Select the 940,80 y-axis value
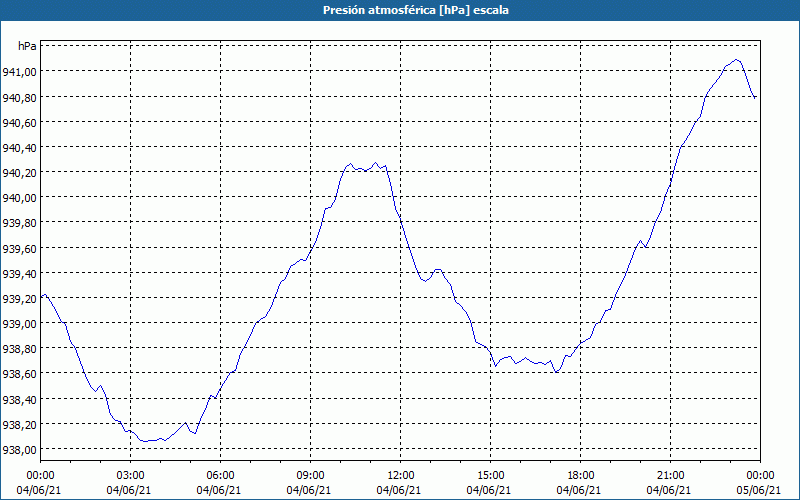Screen dimensions: 800x500 click(19, 97)
